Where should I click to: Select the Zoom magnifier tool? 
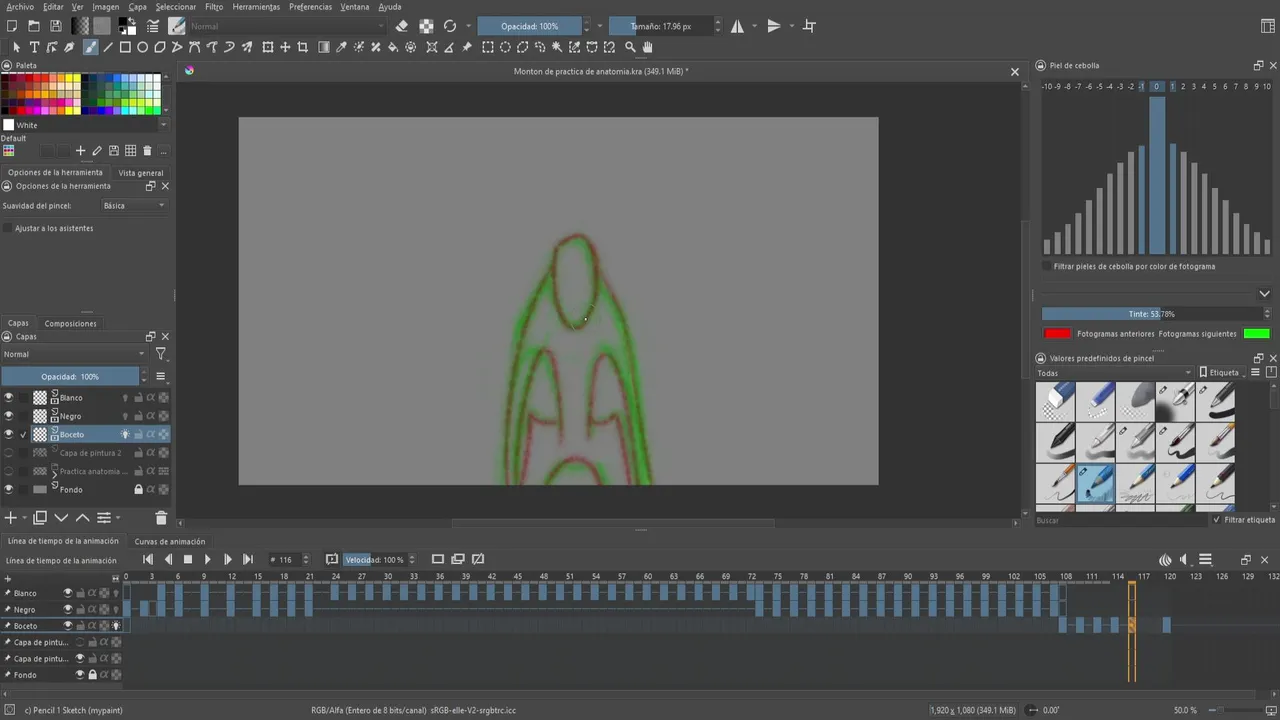(630, 47)
